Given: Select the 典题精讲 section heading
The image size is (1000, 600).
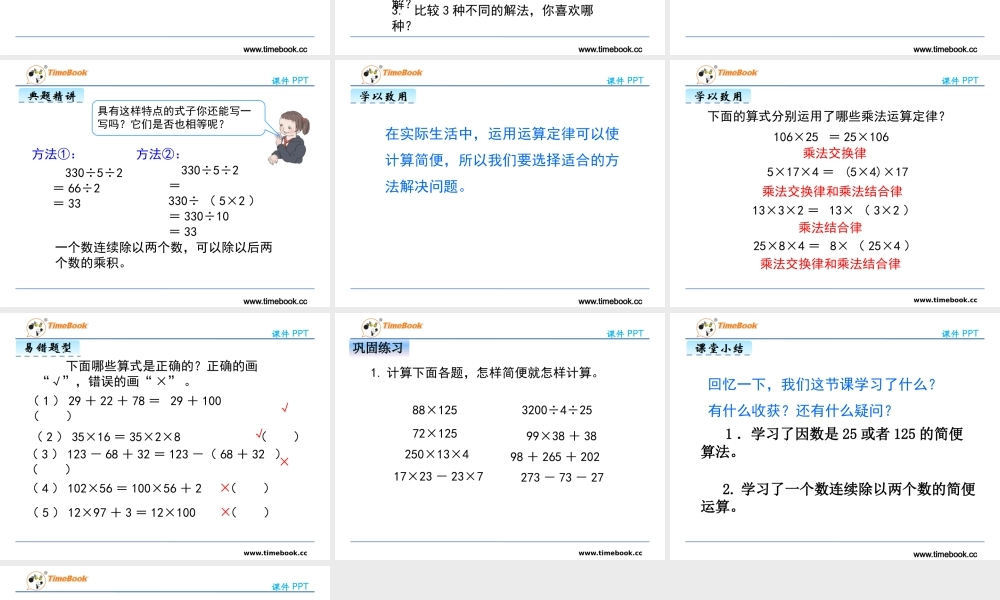Looking at the screenshot, I should coord(52,96).
